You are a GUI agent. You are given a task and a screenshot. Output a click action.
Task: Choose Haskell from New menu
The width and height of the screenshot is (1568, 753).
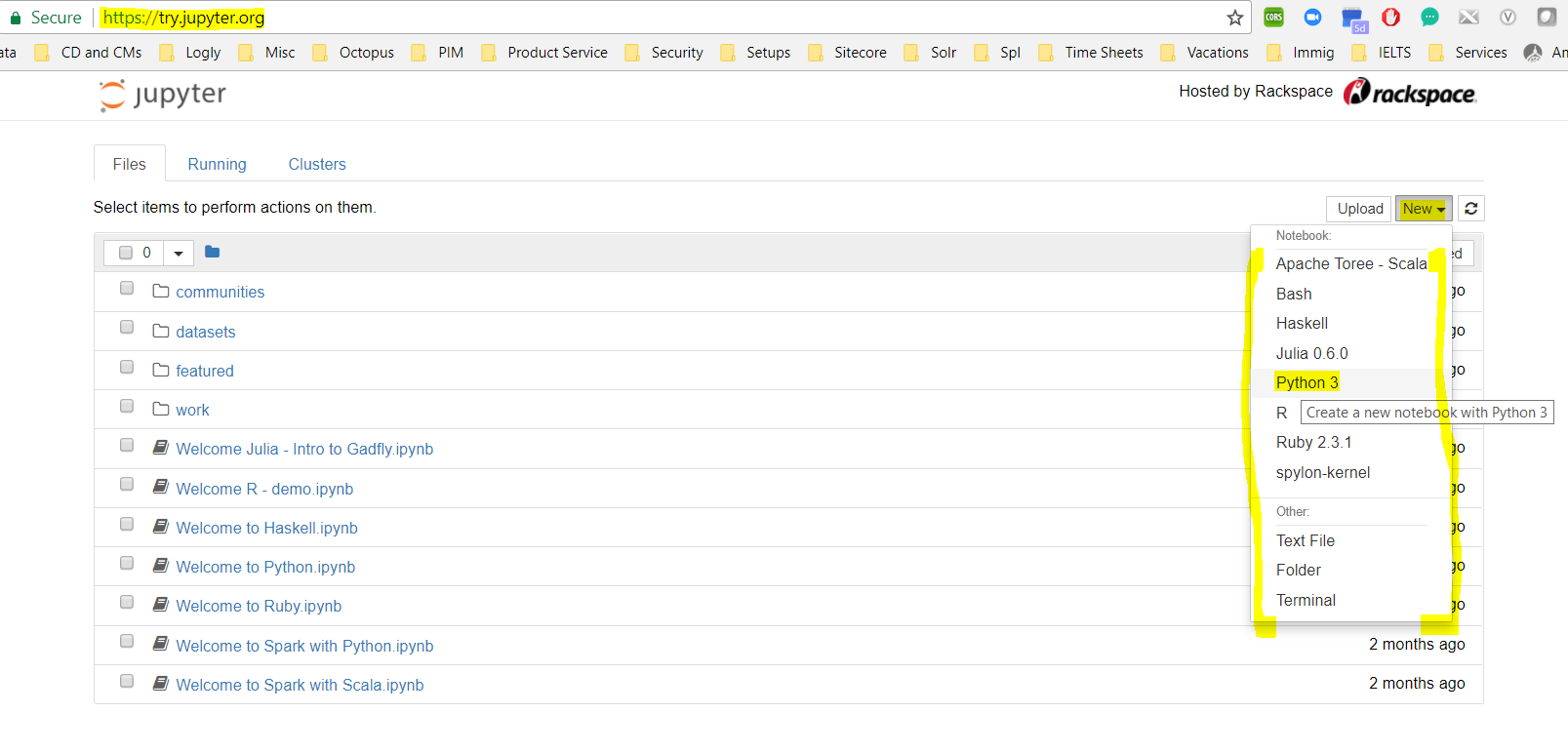pos(1351,323)
